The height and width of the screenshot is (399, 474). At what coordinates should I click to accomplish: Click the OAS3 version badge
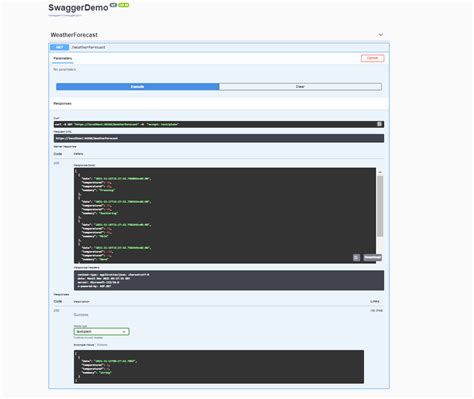(x=124, y=5)
